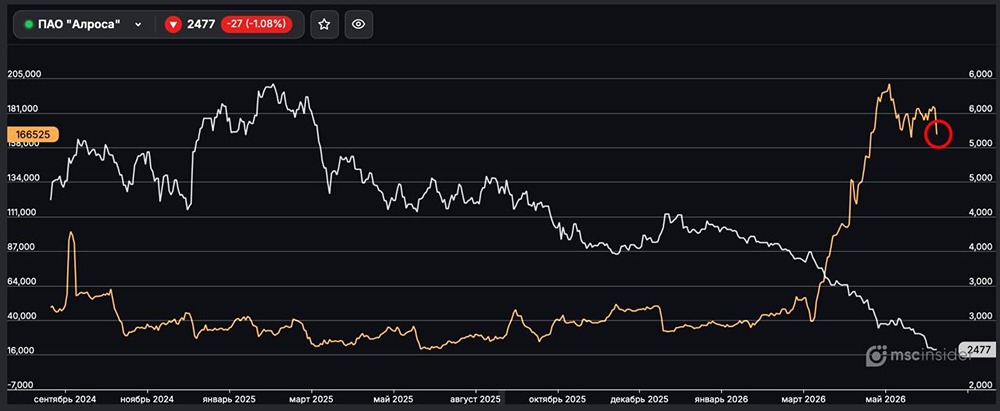The height and width of the screenshot is (411, 1000).
Task: Click the март 2025 date label
Action: coord(311,400)
